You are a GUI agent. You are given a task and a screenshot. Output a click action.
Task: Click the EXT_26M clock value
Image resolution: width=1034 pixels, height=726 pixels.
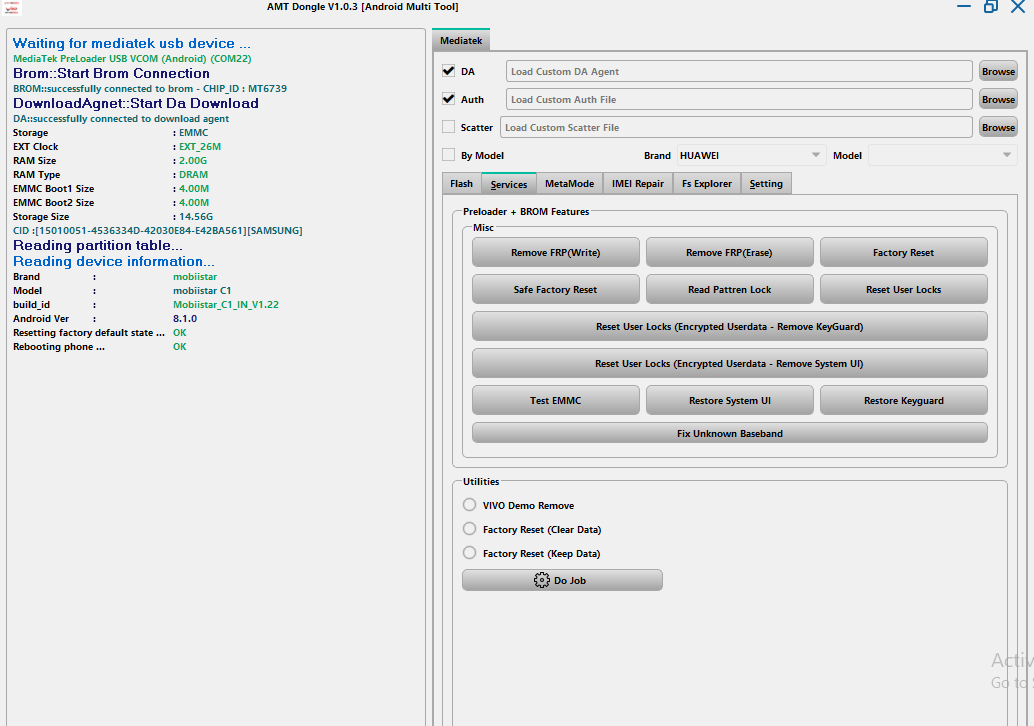pyautogui.click(x=200, y=146)
